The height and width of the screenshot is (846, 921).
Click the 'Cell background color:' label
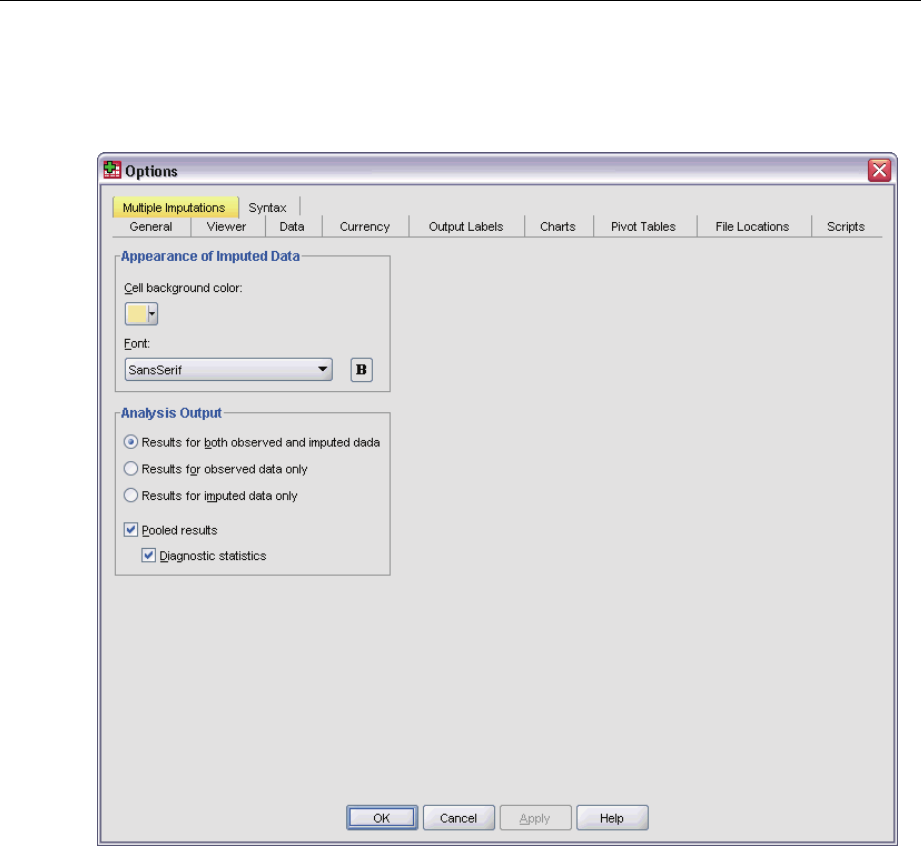[x=183, y=288]
